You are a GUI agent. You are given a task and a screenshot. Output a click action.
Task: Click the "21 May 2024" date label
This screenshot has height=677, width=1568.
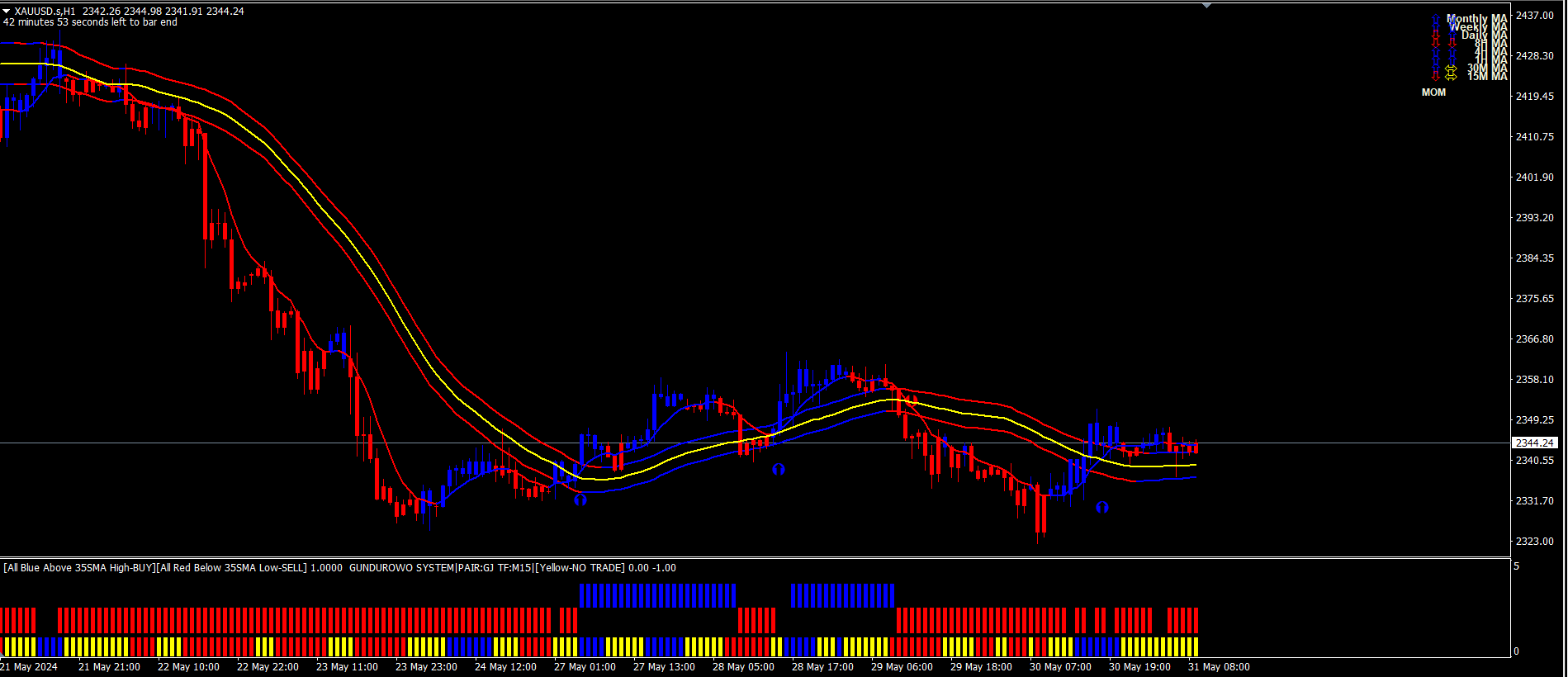point(29,667)
